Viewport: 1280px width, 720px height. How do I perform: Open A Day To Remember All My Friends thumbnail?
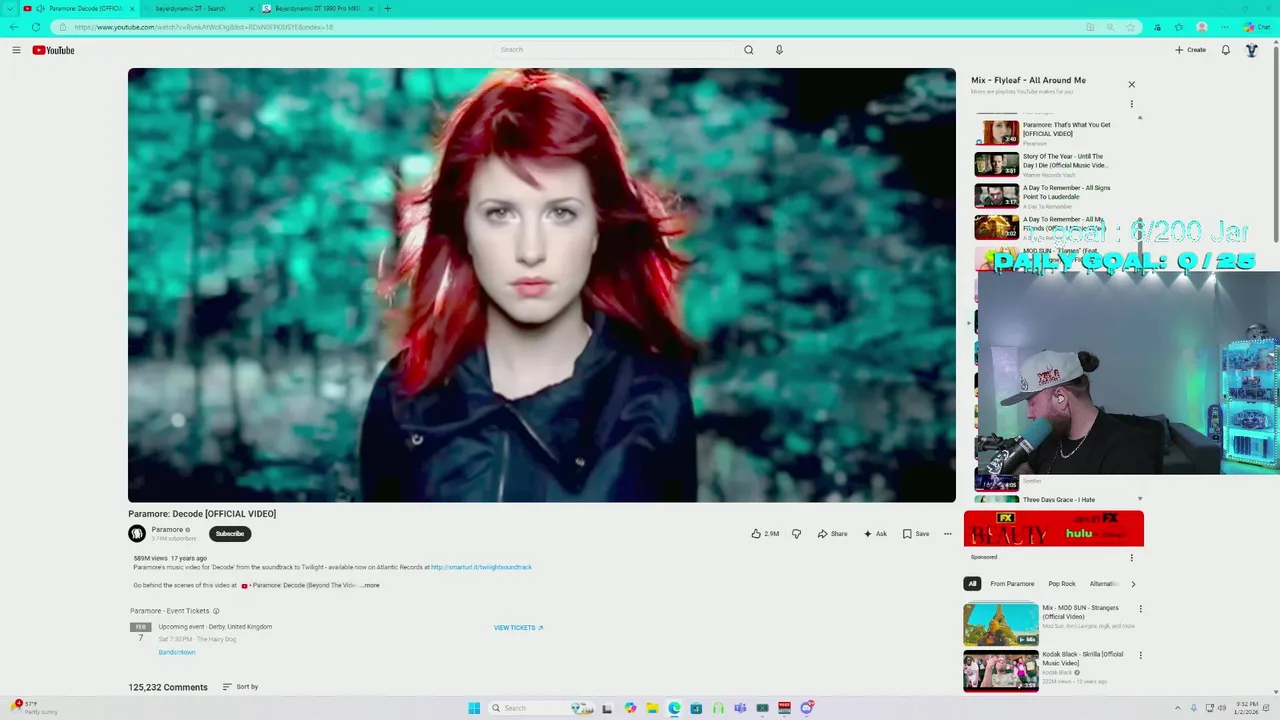coord(997,227)
